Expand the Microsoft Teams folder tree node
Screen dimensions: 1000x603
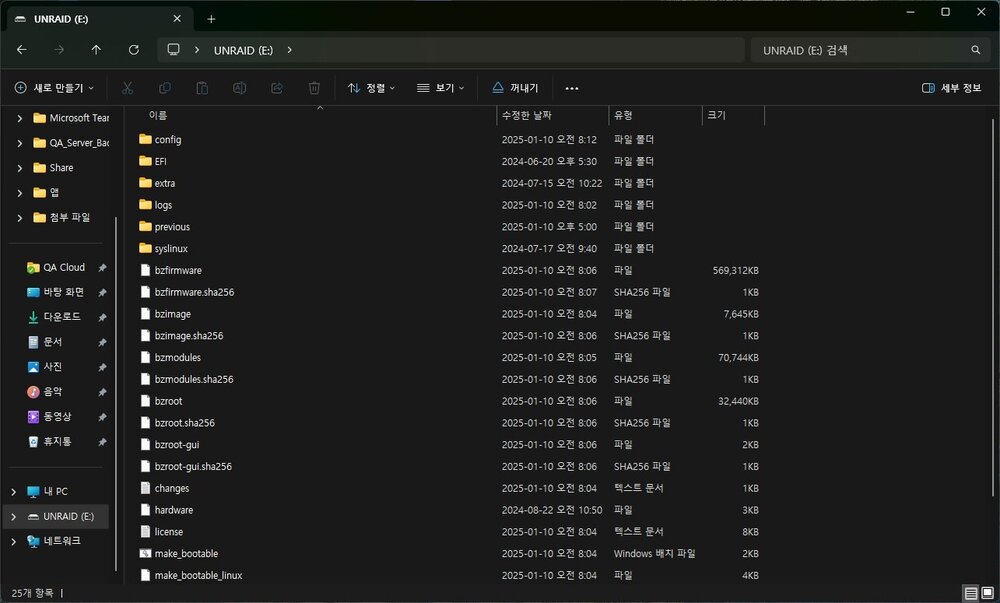point(20,119)
